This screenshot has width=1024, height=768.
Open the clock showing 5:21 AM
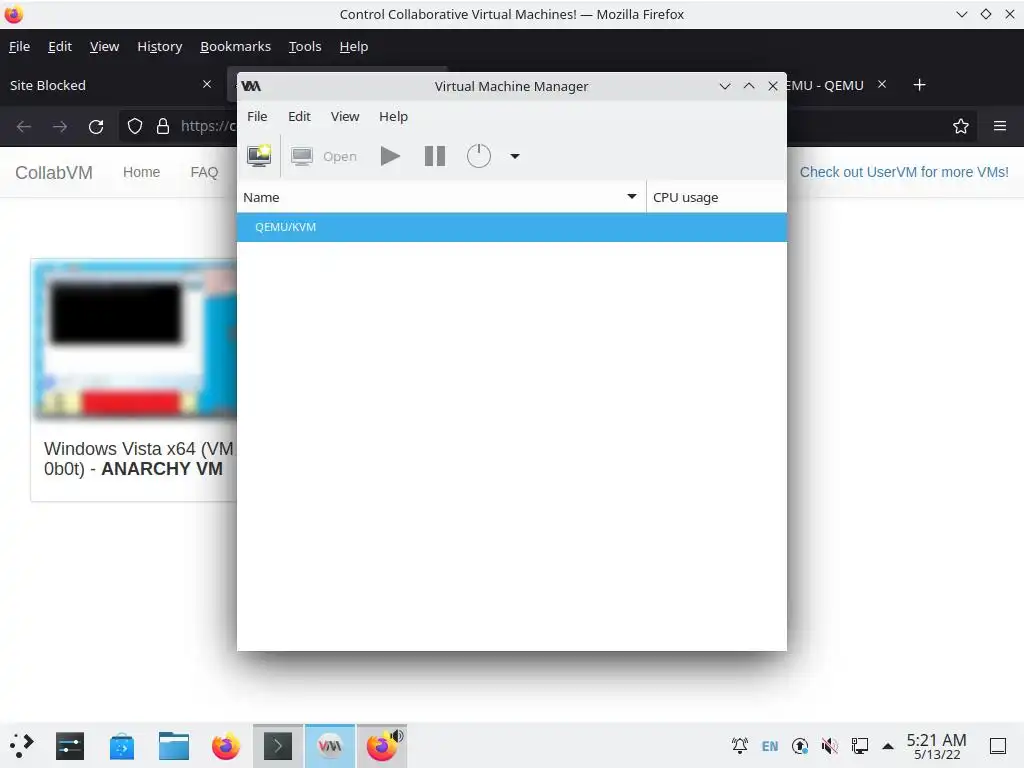tap(936, 746)
